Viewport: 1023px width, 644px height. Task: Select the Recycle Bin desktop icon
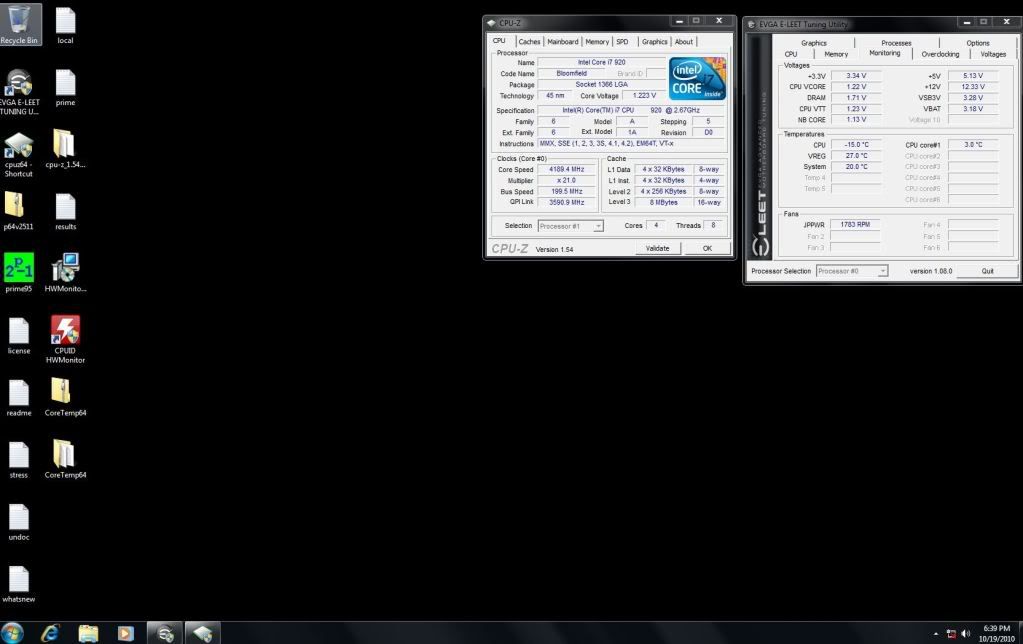pos(19,25)
